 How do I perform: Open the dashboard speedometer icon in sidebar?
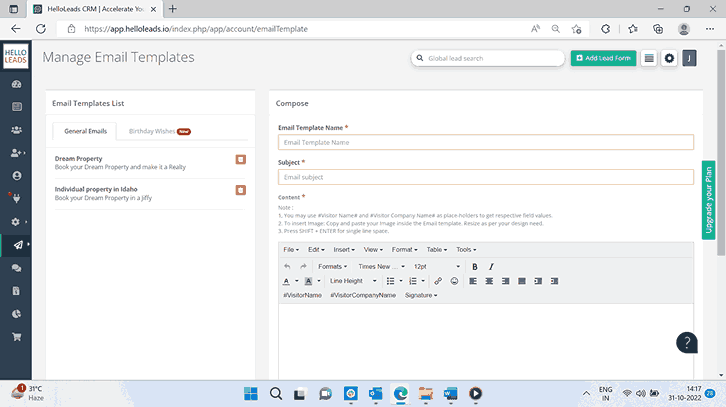pyautogui.click(x=17, y=84)
